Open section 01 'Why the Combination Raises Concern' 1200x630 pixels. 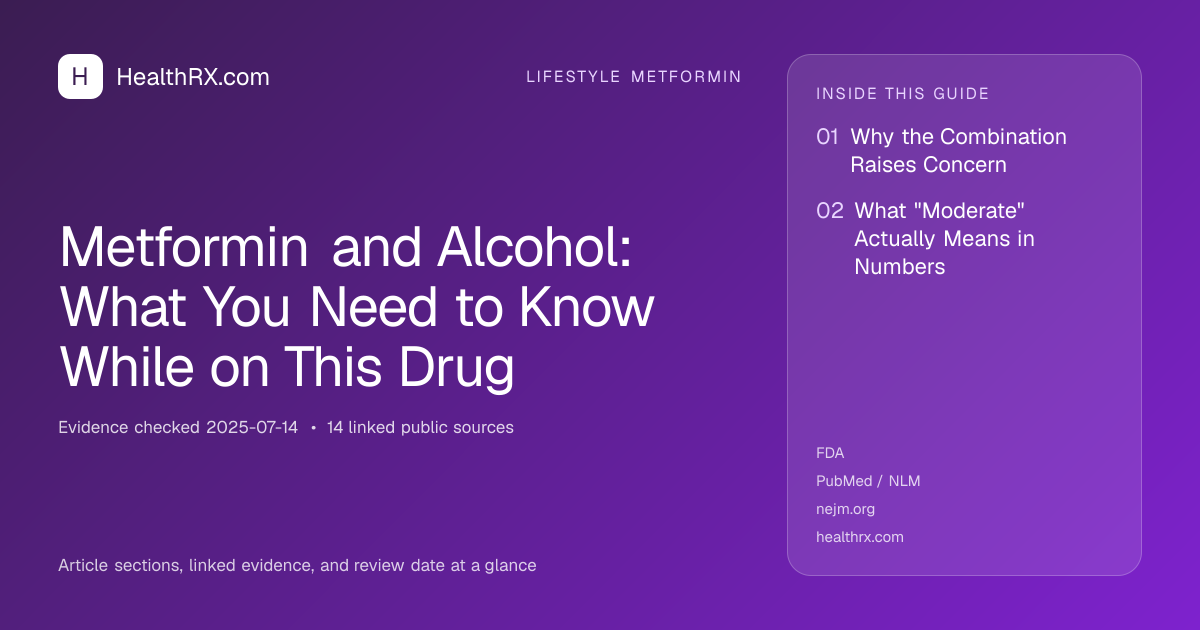pyautogui.click(x=941, y=151)
